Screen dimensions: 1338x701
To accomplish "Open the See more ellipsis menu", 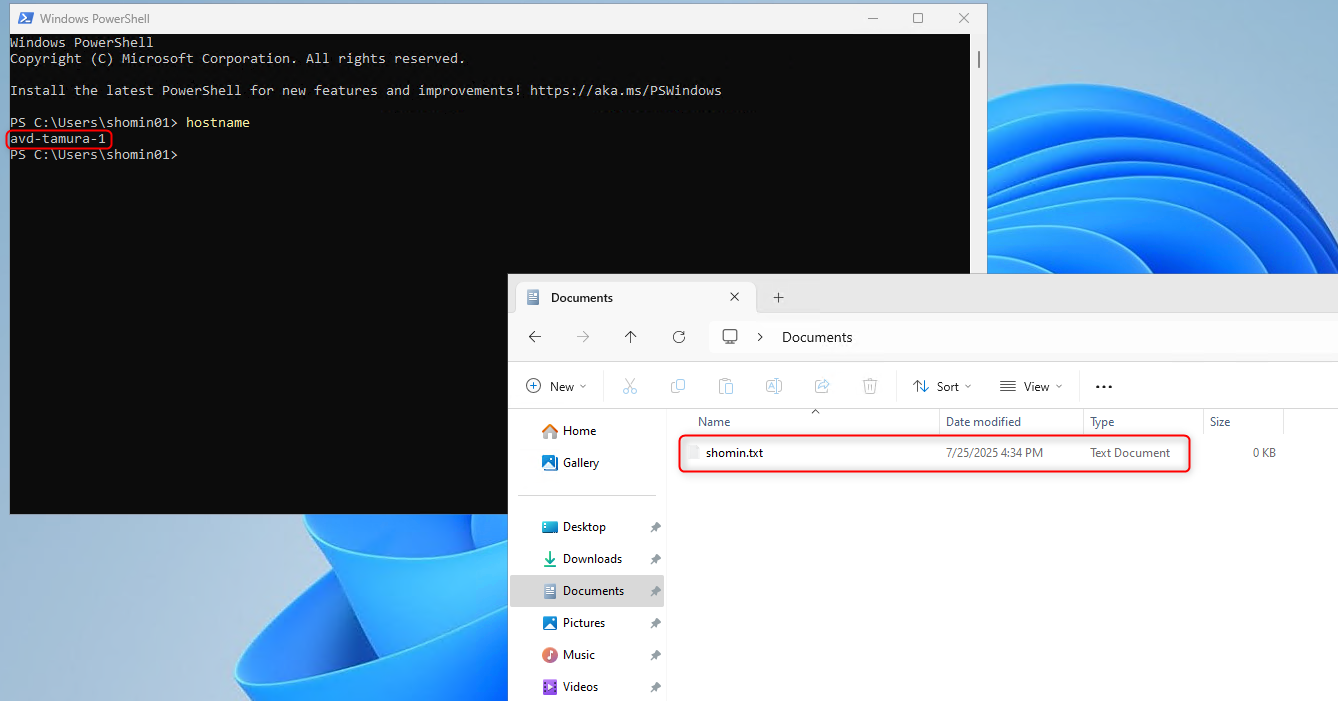I will [x=1104, y=386].
